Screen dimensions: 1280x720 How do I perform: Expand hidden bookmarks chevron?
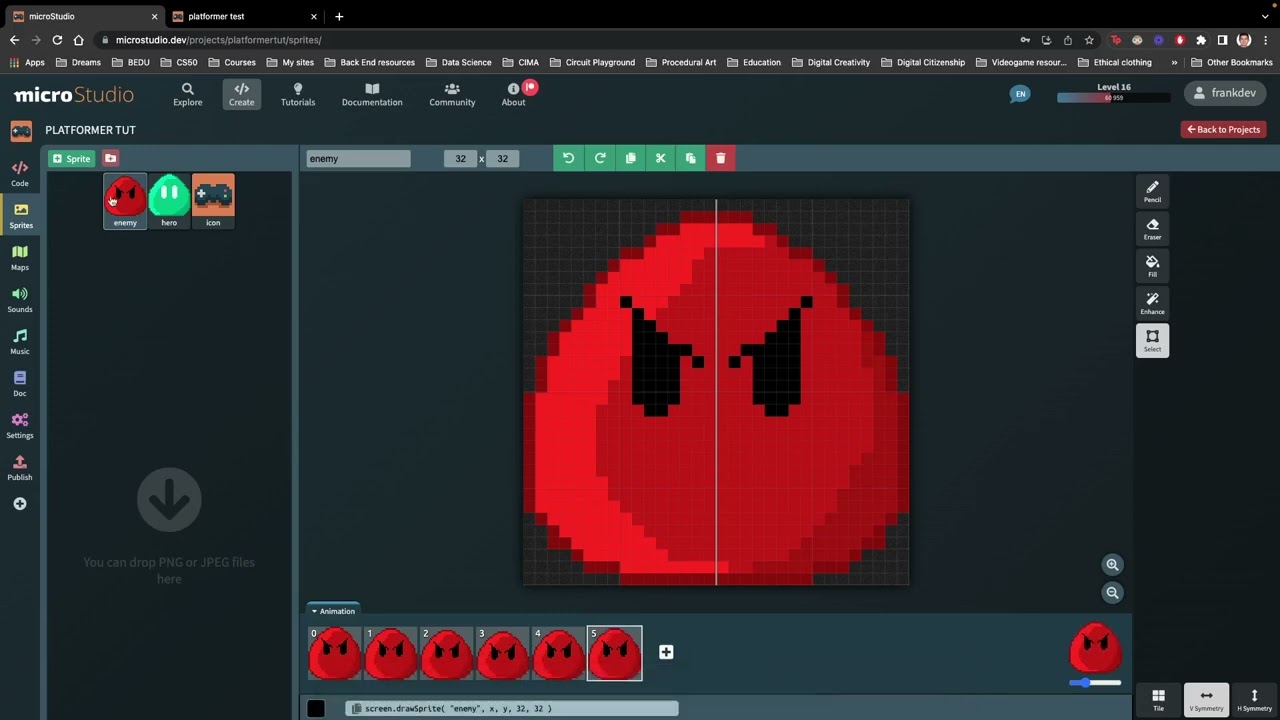pyautogui.click(x=1174, y=62)
